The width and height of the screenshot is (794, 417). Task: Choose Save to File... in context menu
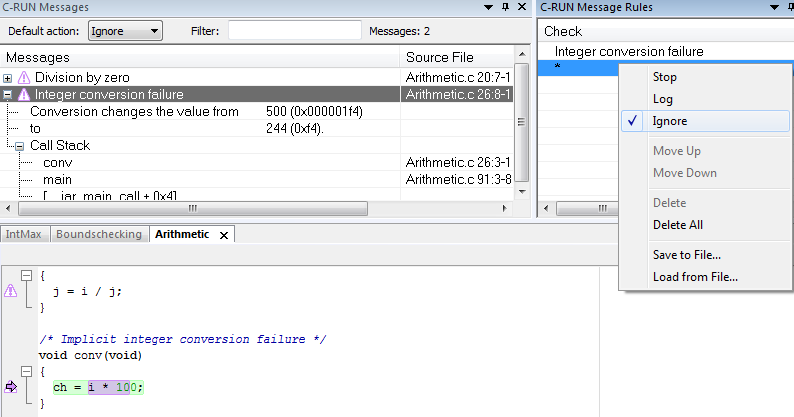[x=686, y=255]
